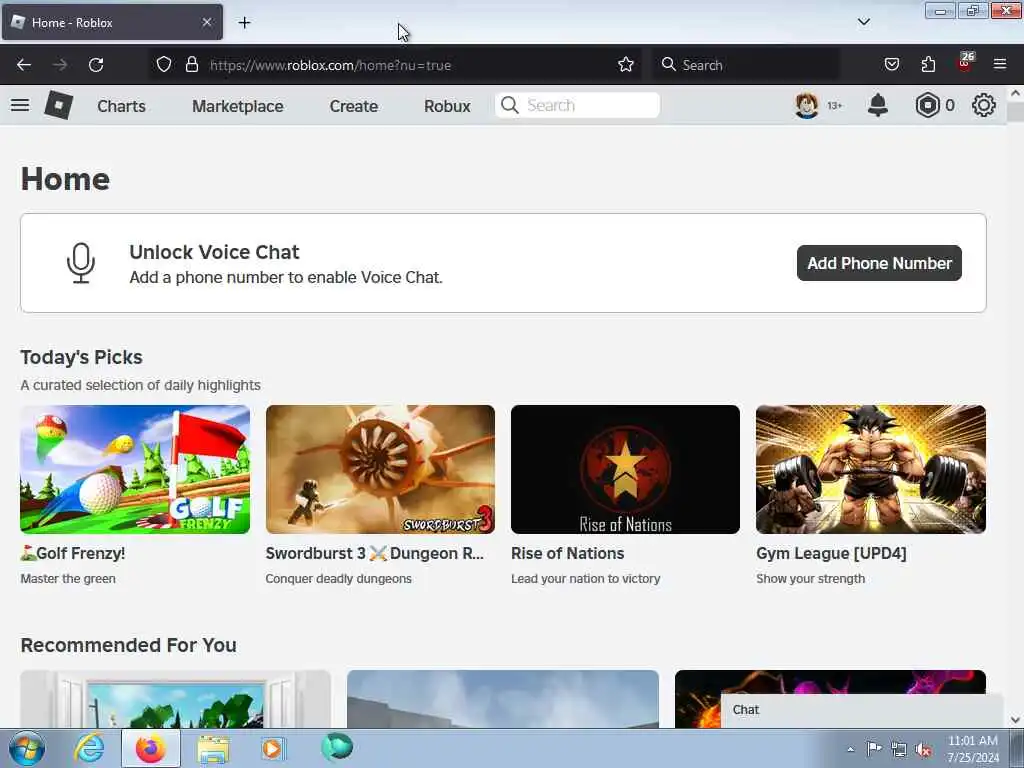The height and width of the screenshot is (768, 1024).
Task: Open the user avatar profile
Action: (x=807, y=105)
